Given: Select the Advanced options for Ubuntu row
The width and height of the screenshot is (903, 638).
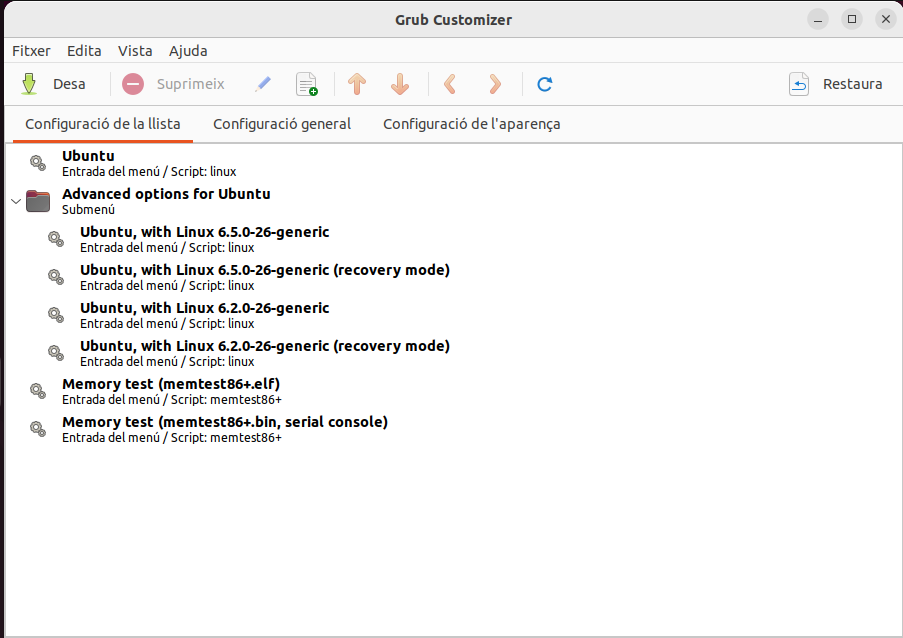Looking at the screenshot, I should pyautogui.click(x=454, y=201).
